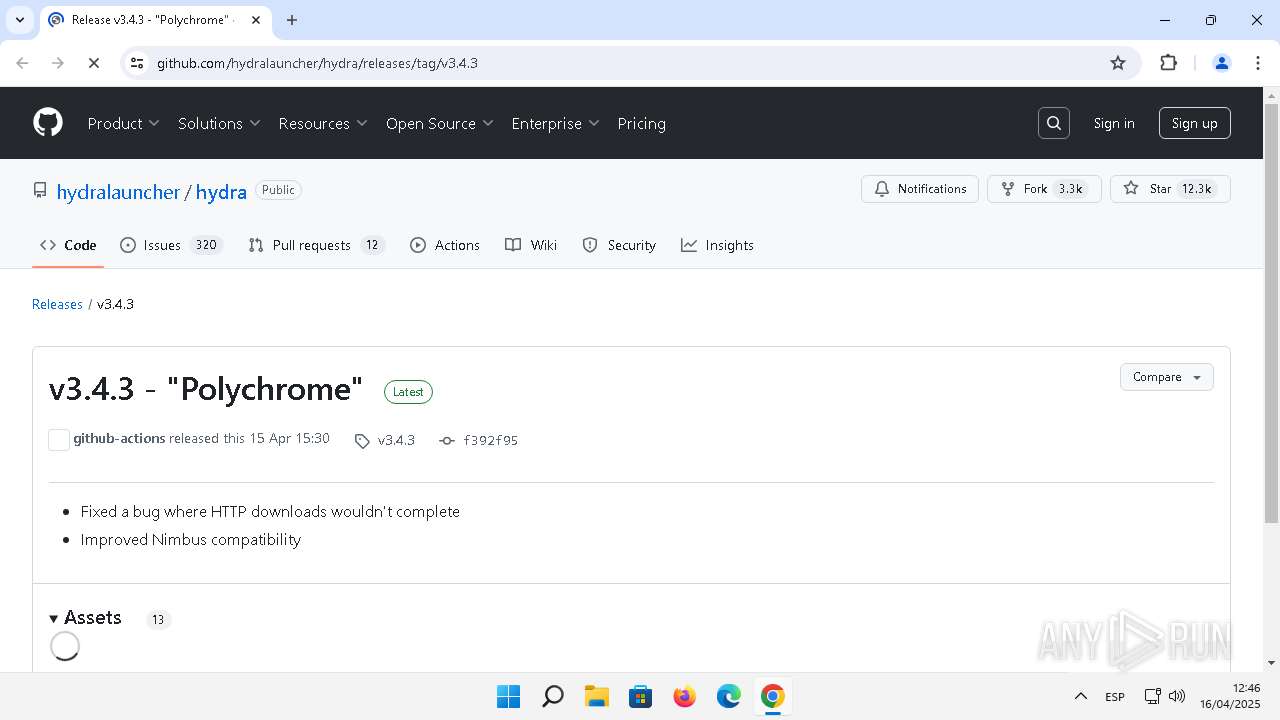
Task: Expand the Enterprise menu
Action: tap(555, 123)
